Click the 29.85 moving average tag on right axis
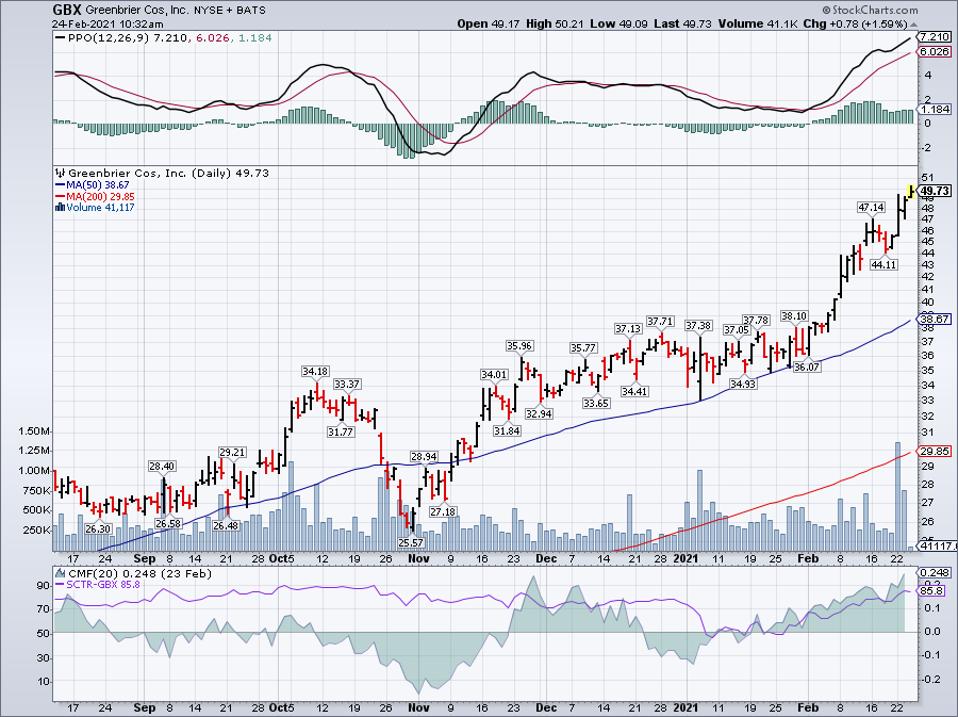Screen dimensions: 958x717 click(x=934, y=451)
